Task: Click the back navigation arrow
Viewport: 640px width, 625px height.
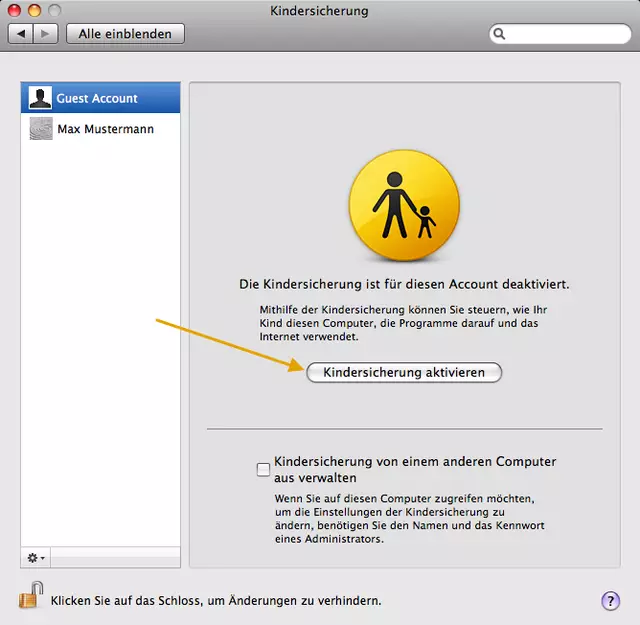Action: pyautogui.click(x=22, y=34)
